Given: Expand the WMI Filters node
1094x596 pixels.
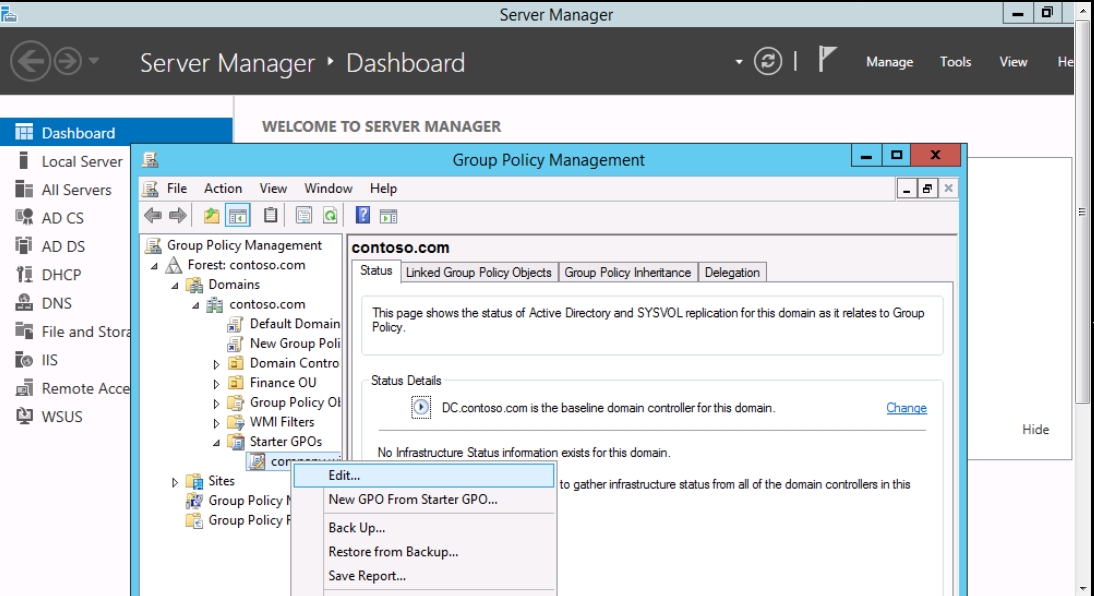Looking at the screenshot, I should pos(216,423).
